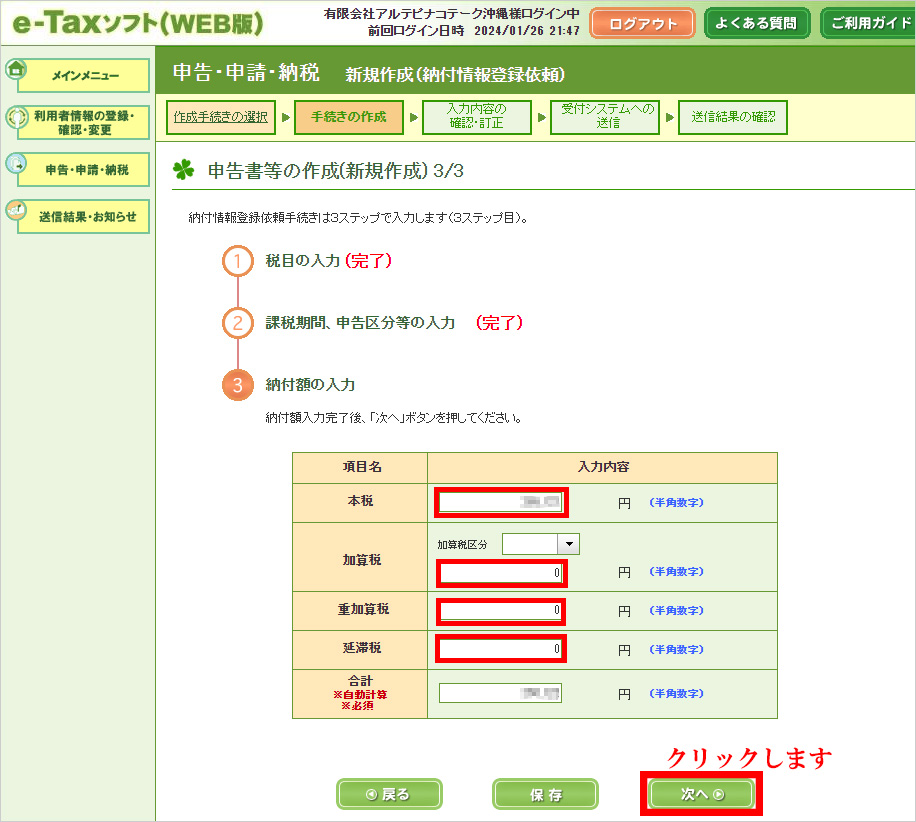
Task: Click the 次へ button
Action: (x=701, y=794)
